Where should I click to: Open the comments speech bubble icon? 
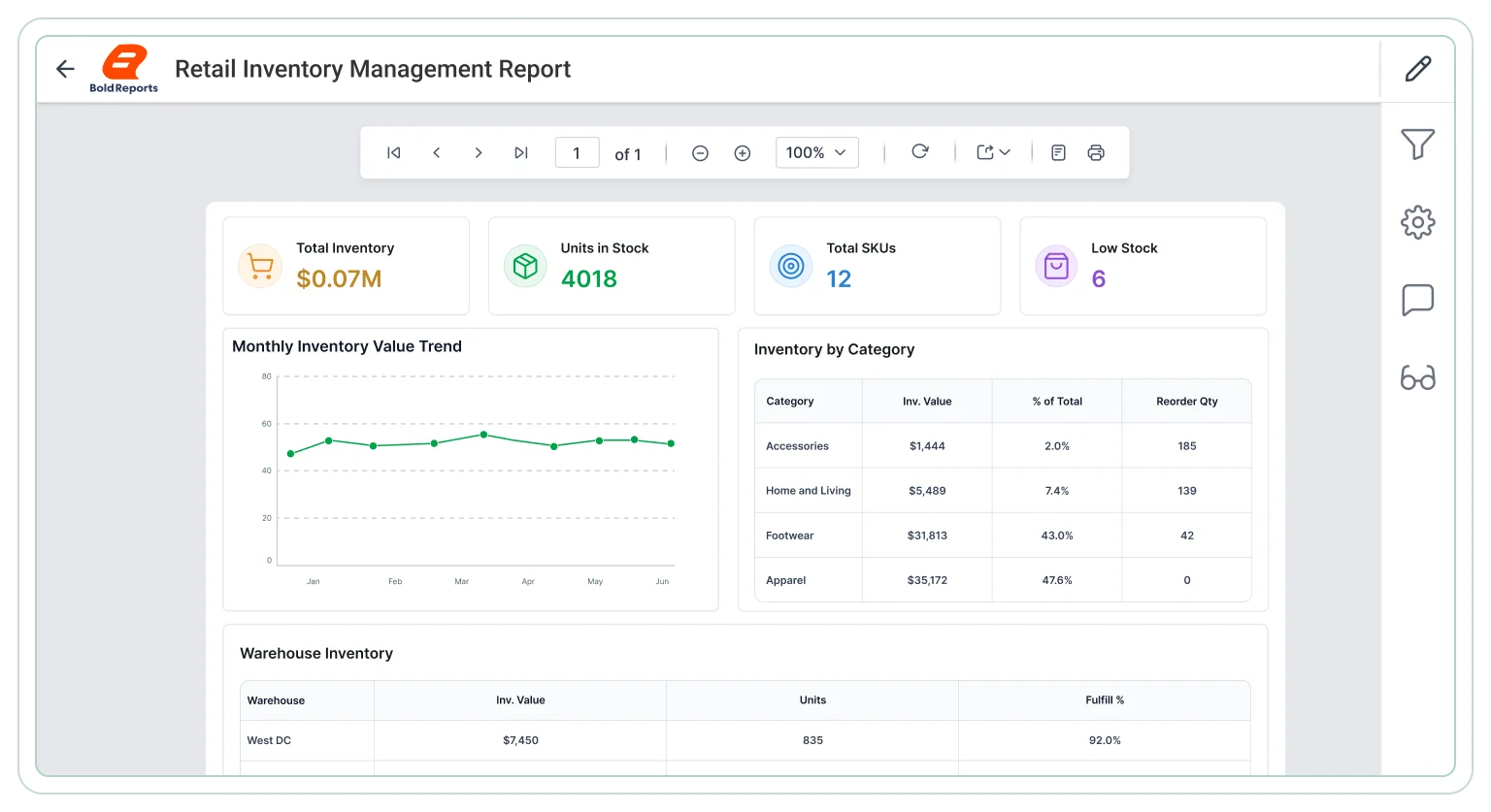(x=1418, y=300)
